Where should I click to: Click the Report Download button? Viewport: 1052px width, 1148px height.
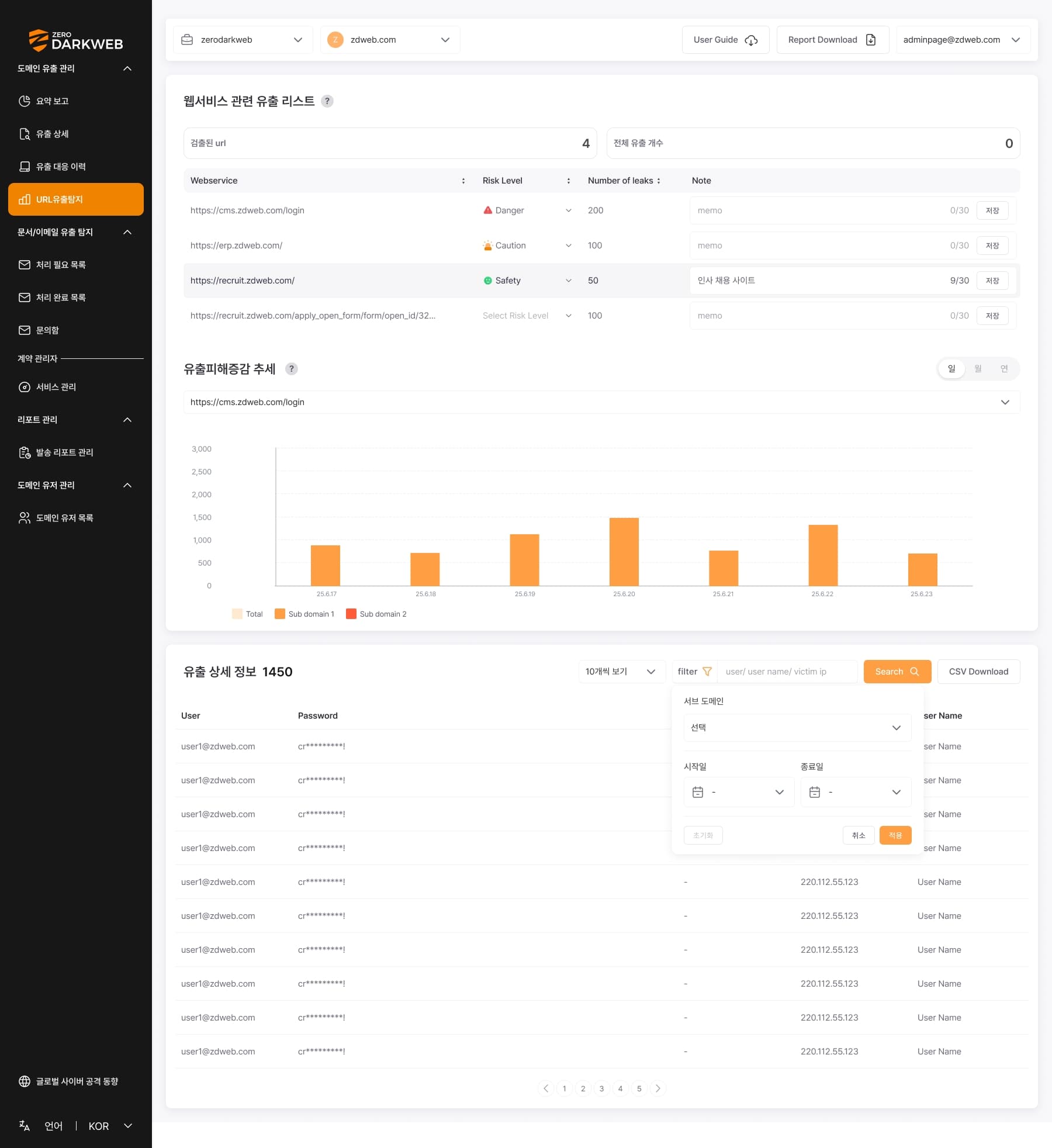[832, 40]
